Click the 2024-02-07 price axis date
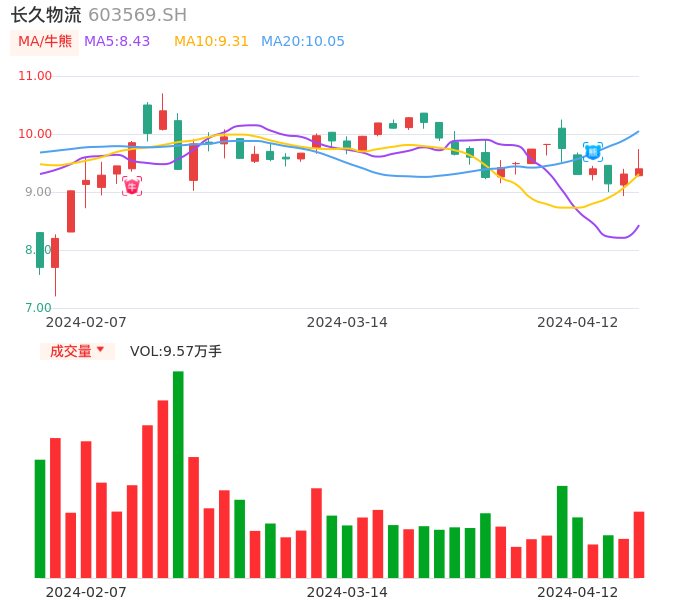Viewport: 686px width, 606px height. (x=86, y=322)
